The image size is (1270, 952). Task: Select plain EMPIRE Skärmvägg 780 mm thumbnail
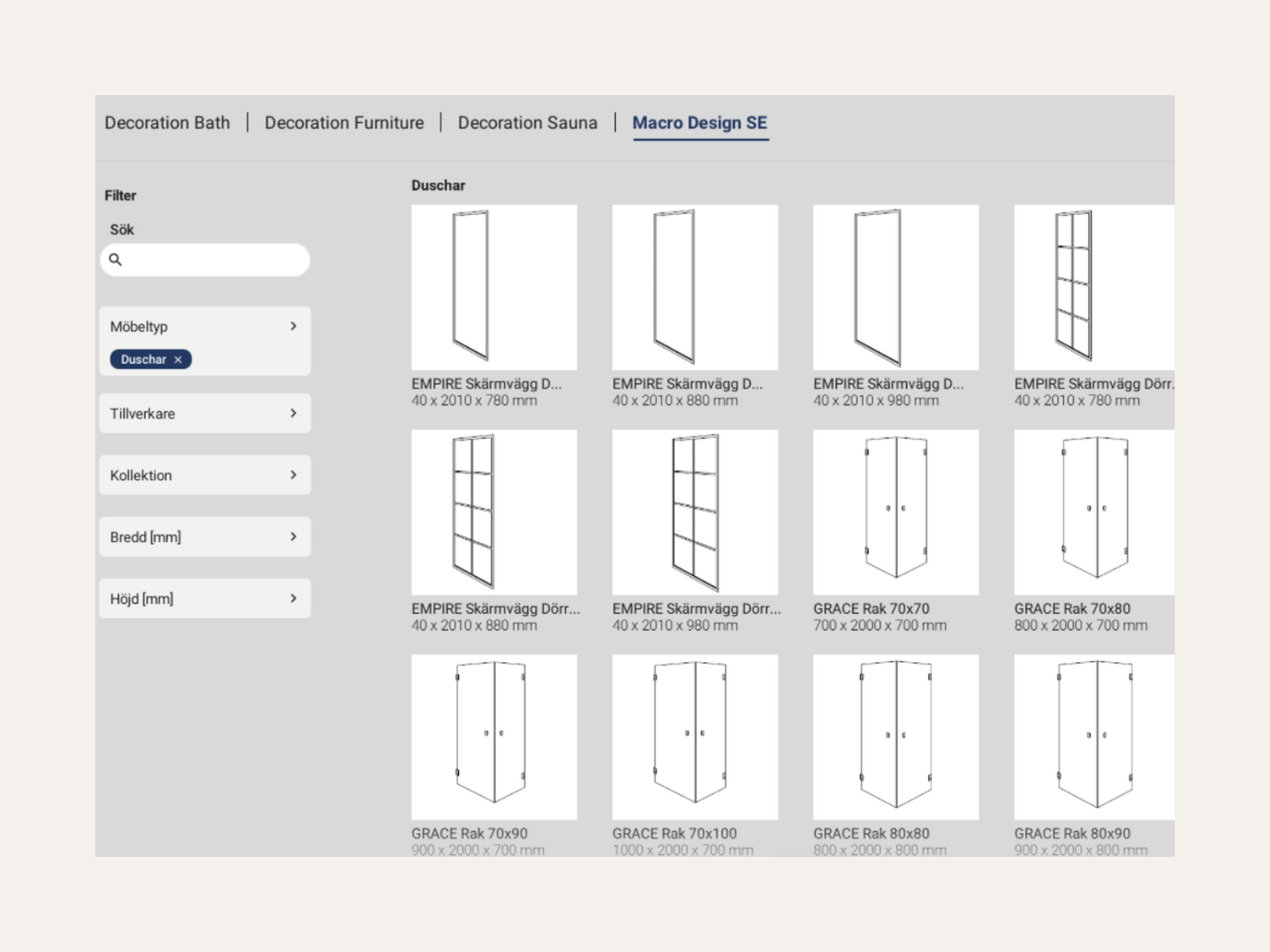point(494,287)
